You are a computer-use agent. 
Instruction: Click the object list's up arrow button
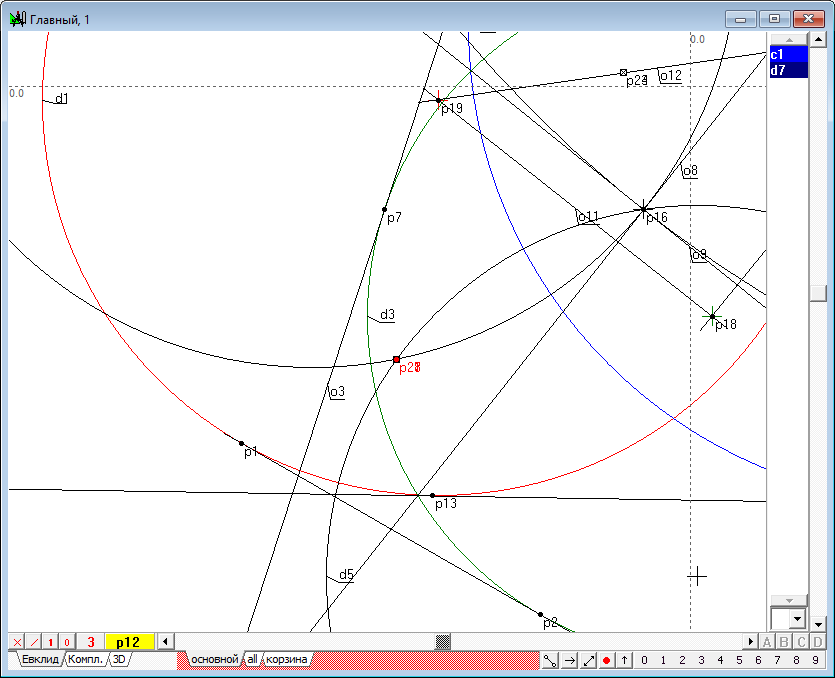789,39
